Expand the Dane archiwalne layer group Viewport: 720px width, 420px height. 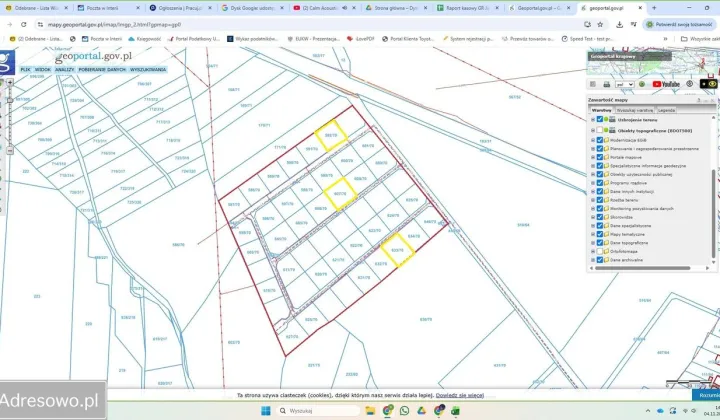[x=593, y=260]
